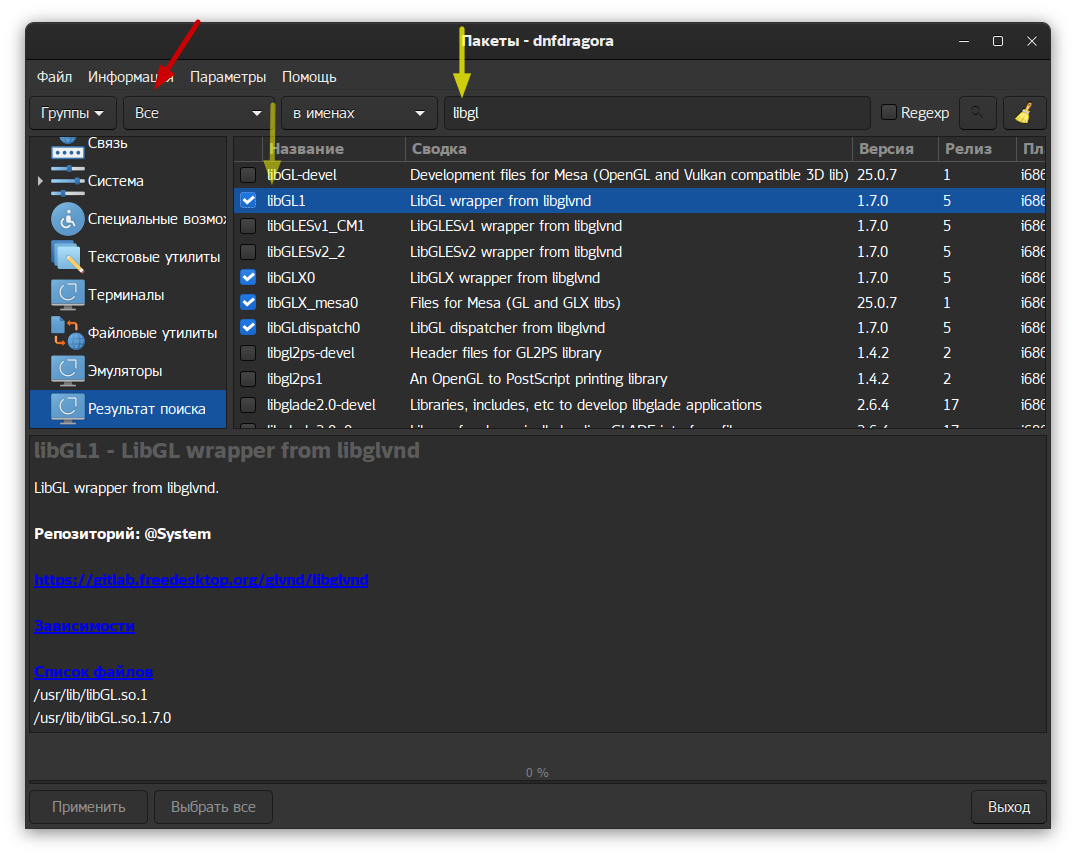Image resolution: width=1076 pixels, height=857 pixels.
Task: Click the Текстовые утилиты group icon
Action: click(x=67, y=257)
